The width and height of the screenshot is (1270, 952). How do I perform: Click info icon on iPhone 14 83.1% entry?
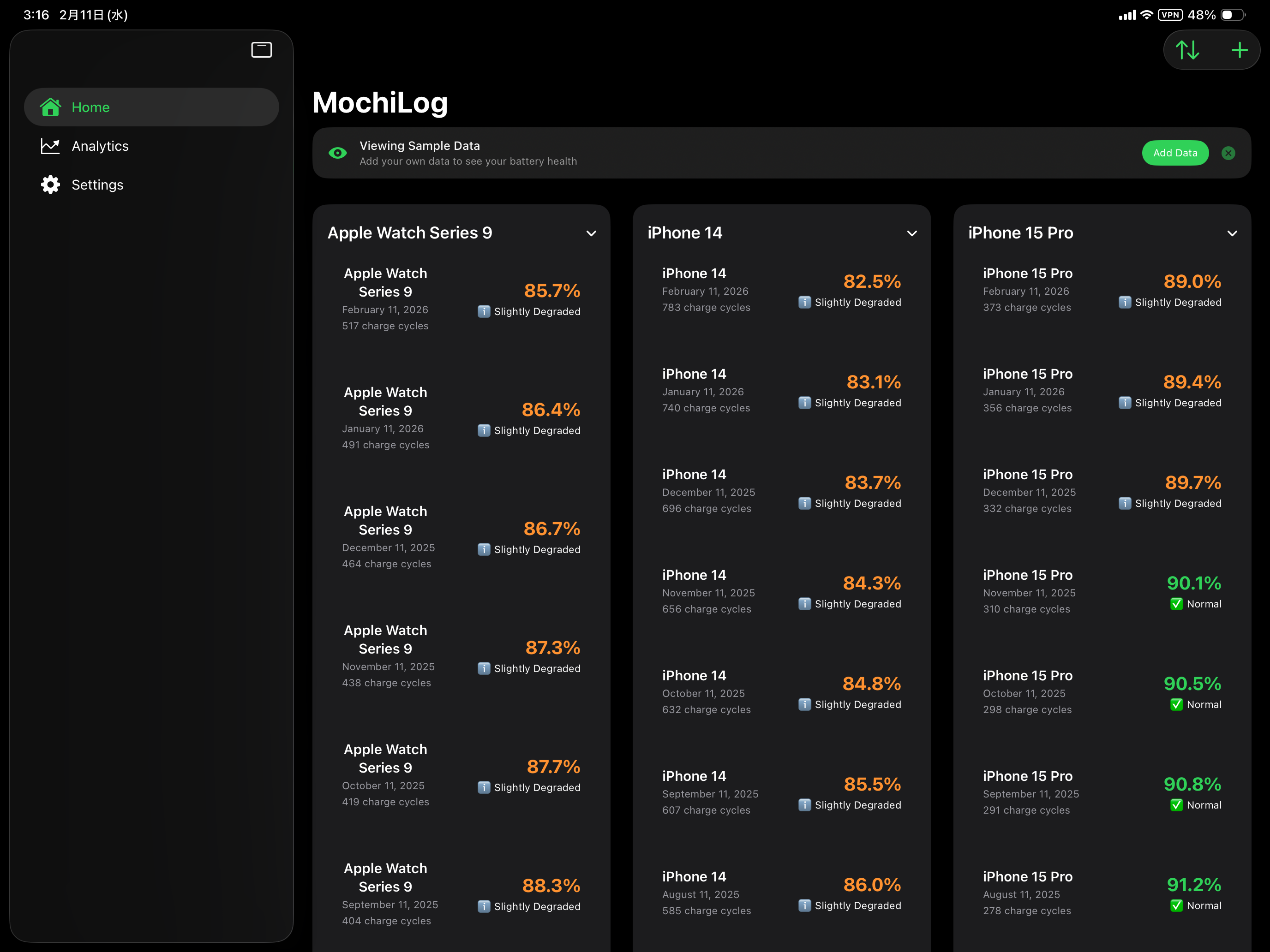click(x=805, y=403)
